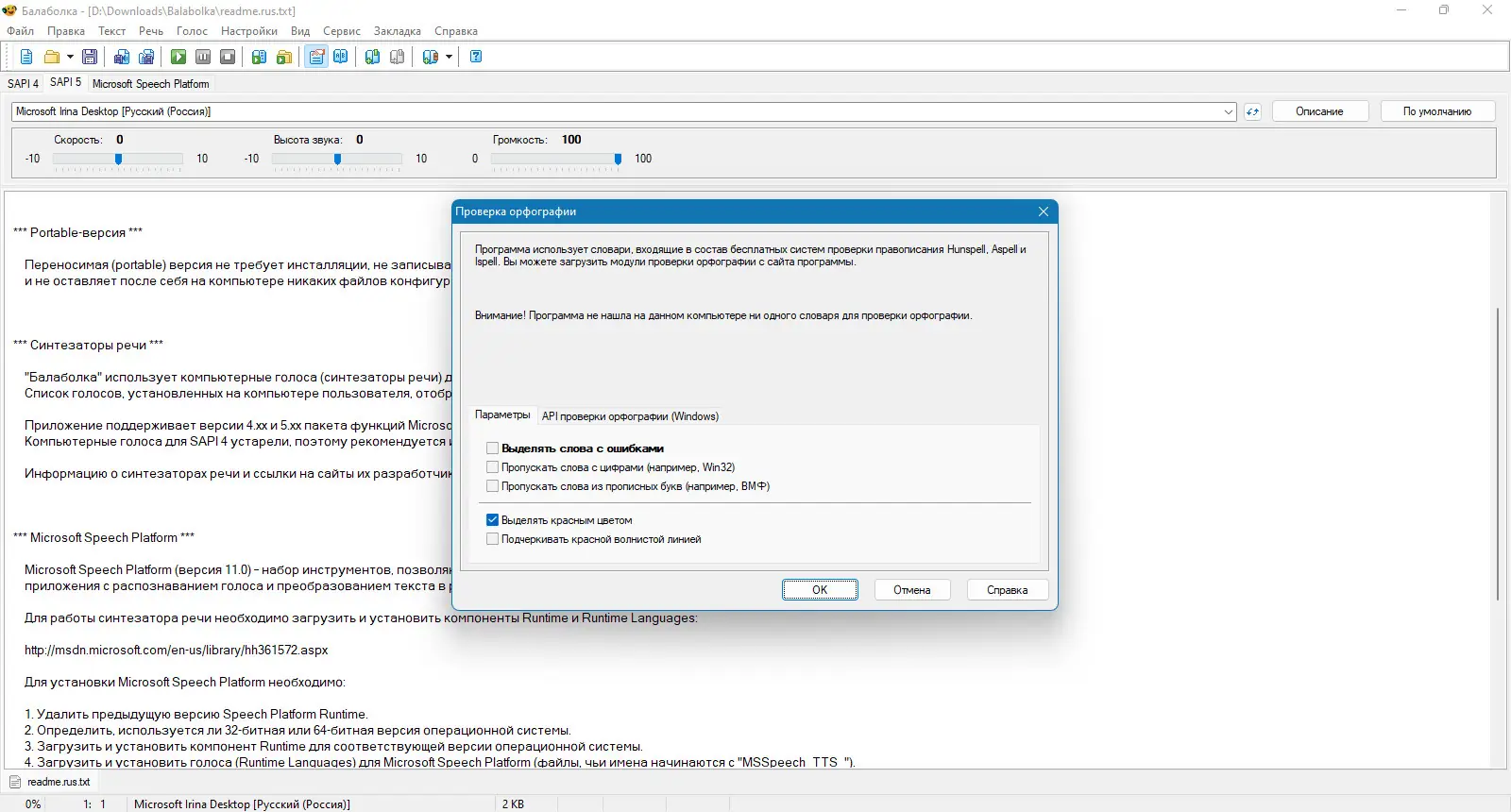Click the Split and Convert to audio icon

click(x=146, y=57)
